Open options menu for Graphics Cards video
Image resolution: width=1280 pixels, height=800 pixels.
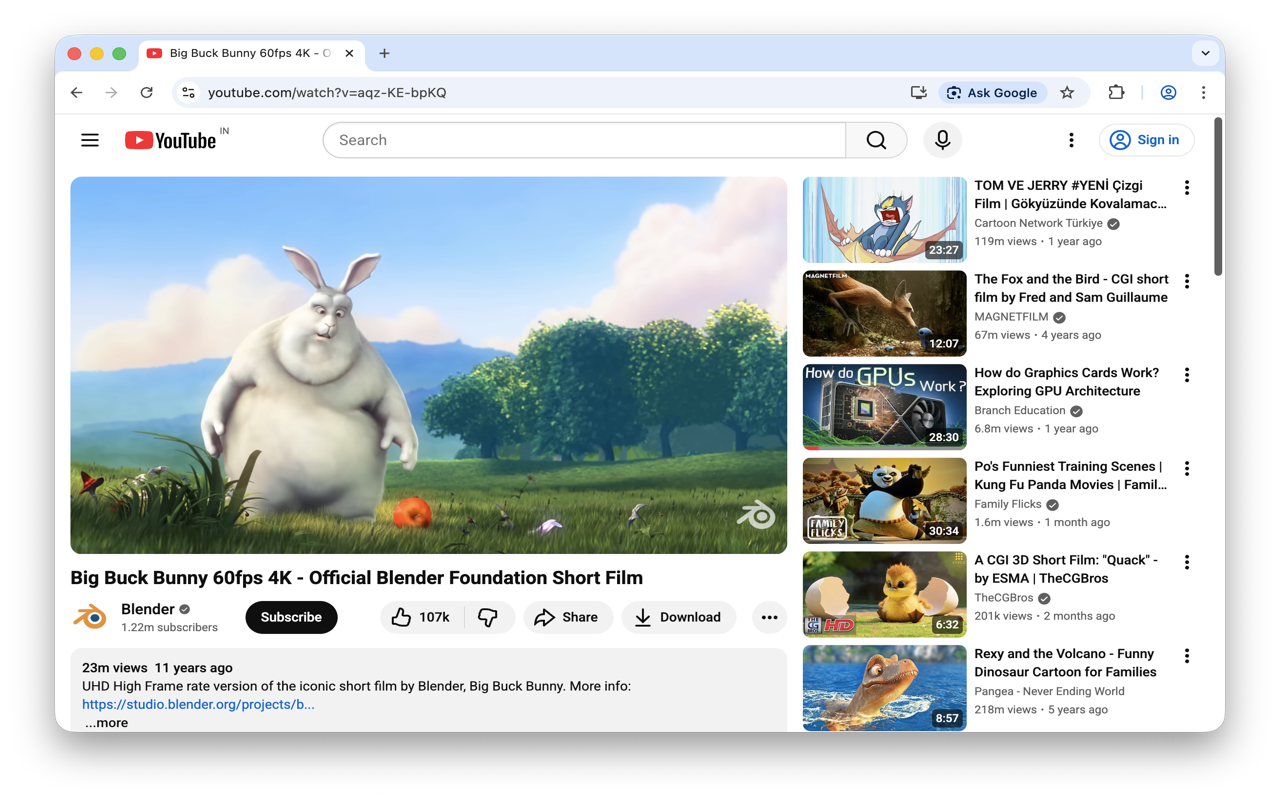tap(1187, 375)
